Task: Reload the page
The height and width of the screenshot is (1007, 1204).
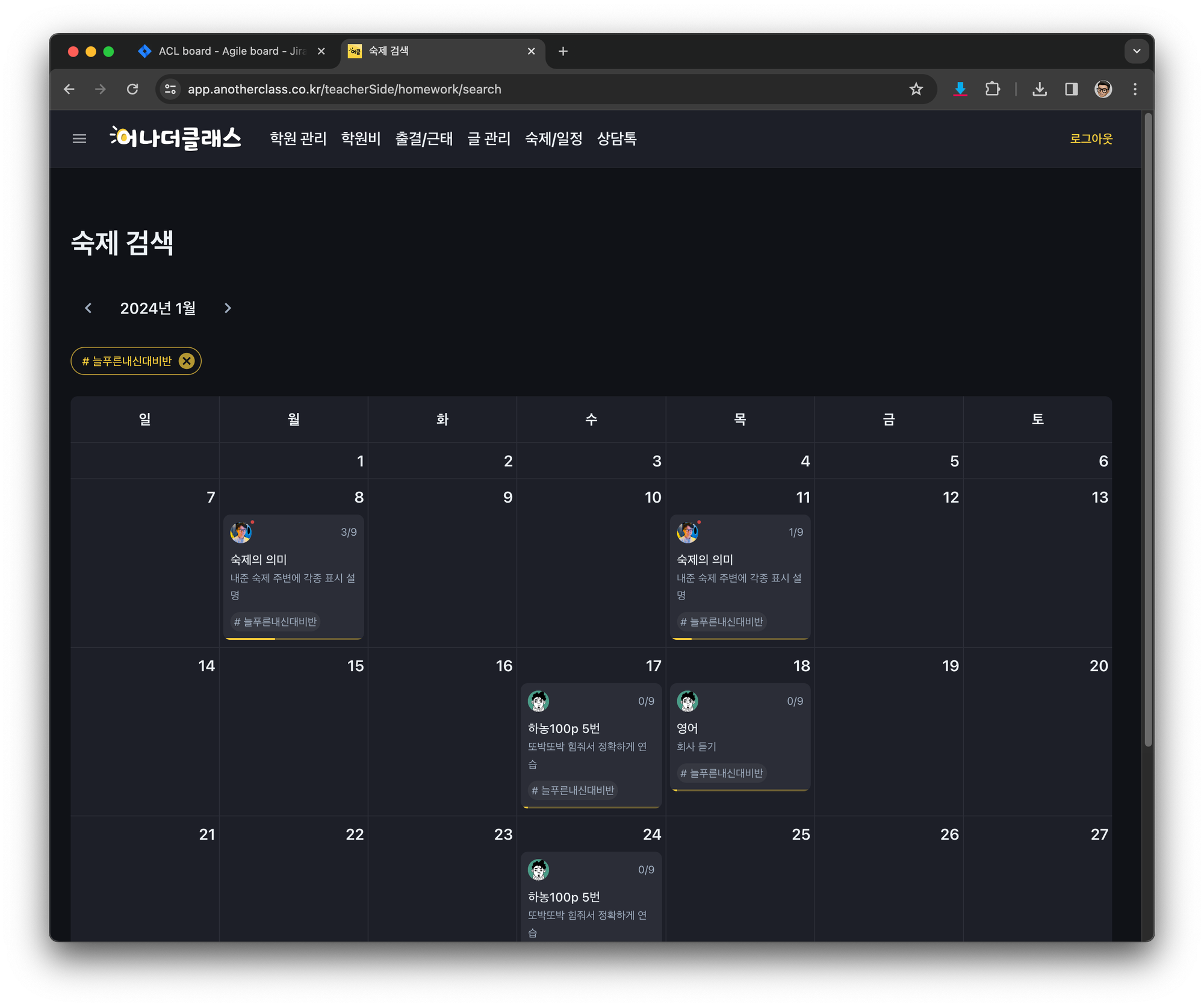Action: coord(132,89)
